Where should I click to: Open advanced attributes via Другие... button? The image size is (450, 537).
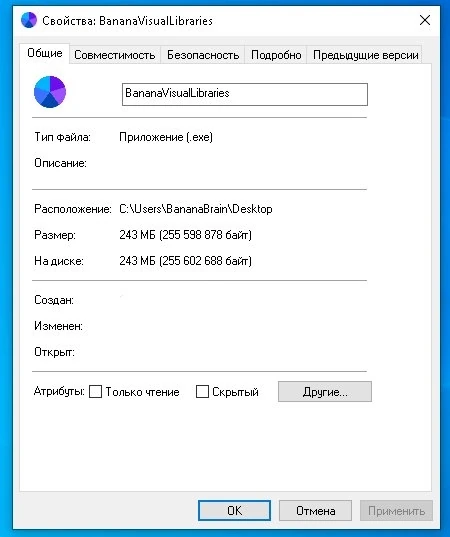pyautogui.click(x=325, y=391)
